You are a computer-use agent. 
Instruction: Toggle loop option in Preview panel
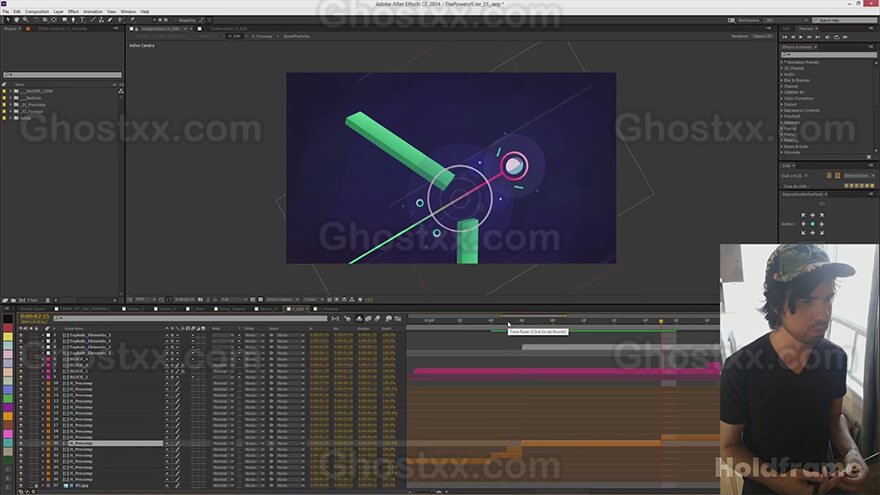[x=836, y=37]
